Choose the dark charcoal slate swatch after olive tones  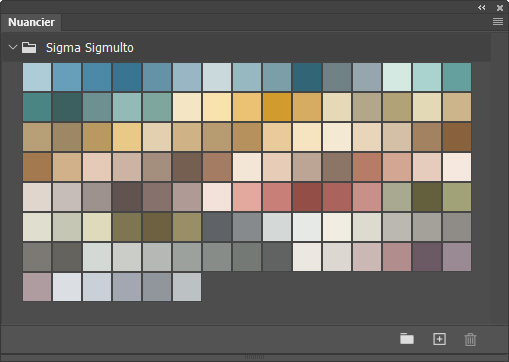pos(217,227)
